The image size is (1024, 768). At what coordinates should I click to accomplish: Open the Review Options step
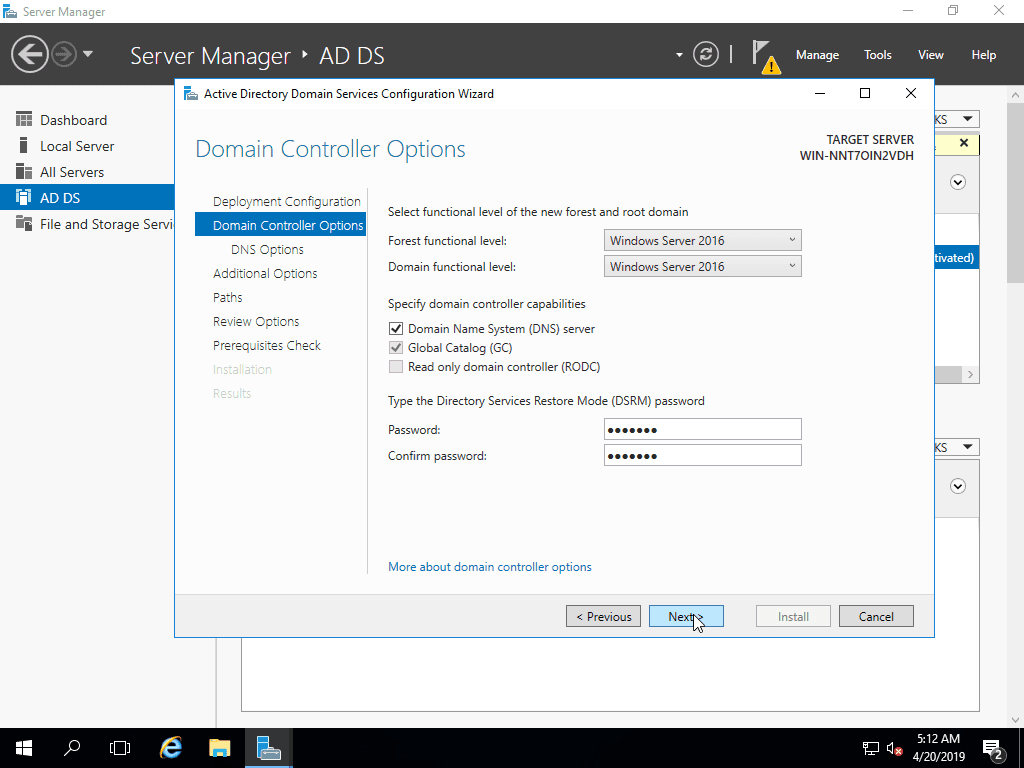[256, 321]
